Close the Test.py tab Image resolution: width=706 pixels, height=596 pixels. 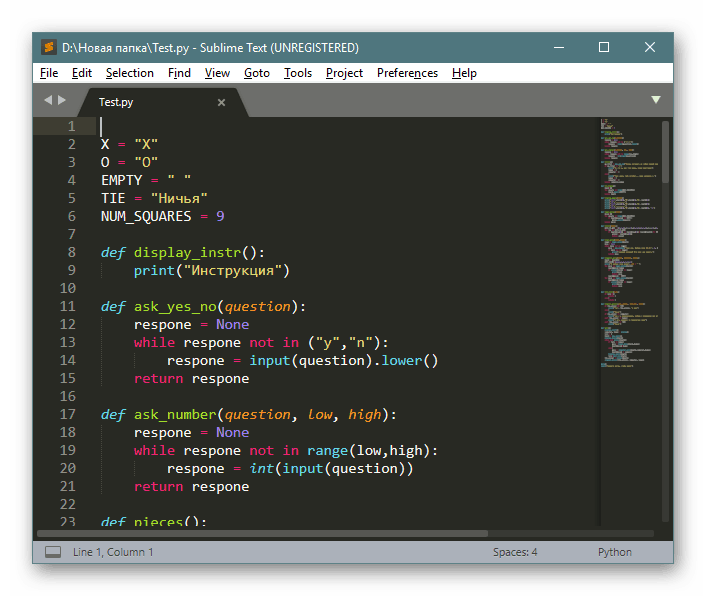[221, 102]
